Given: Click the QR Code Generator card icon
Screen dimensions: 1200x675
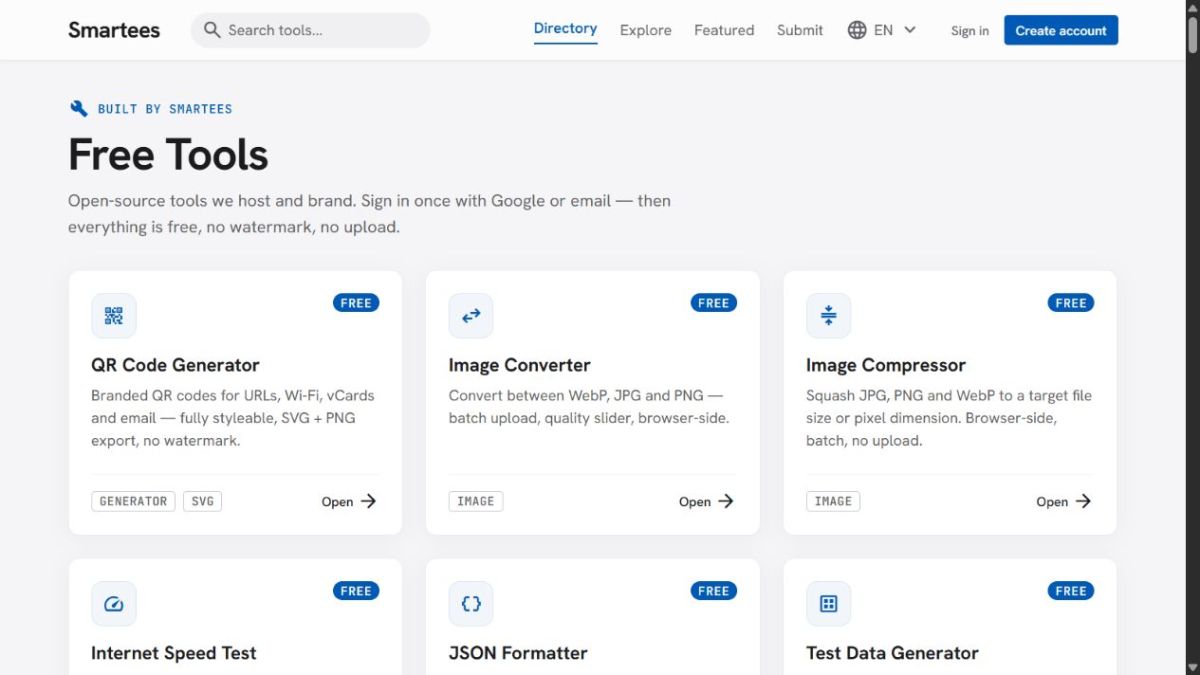Looking at the screenshot, I should click(114, 316).
